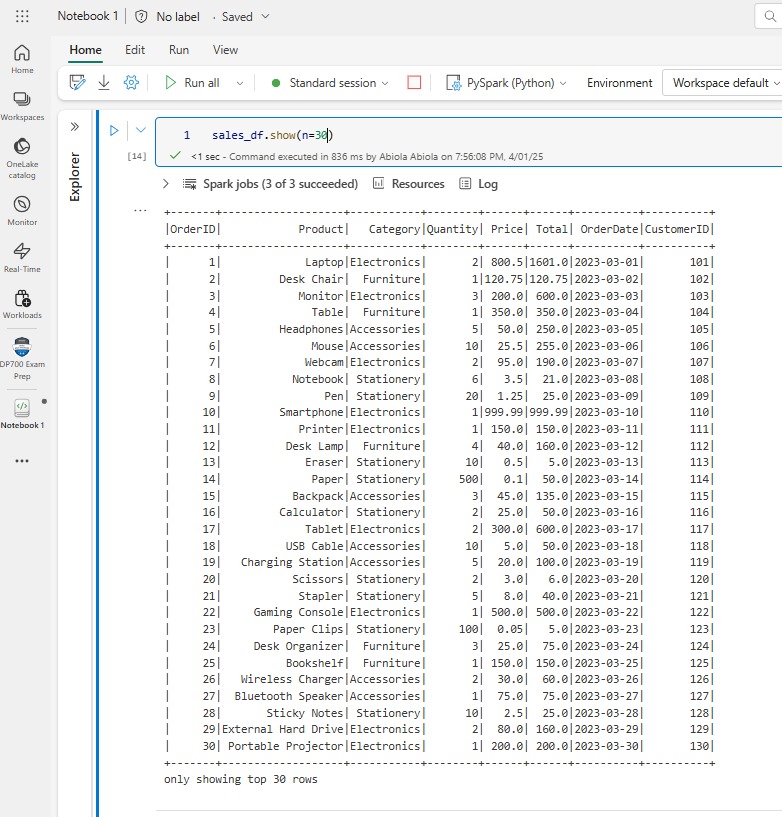Open the app launcher waffle icon
This screenshot has height=817, width=782.
tap(22, 17)
